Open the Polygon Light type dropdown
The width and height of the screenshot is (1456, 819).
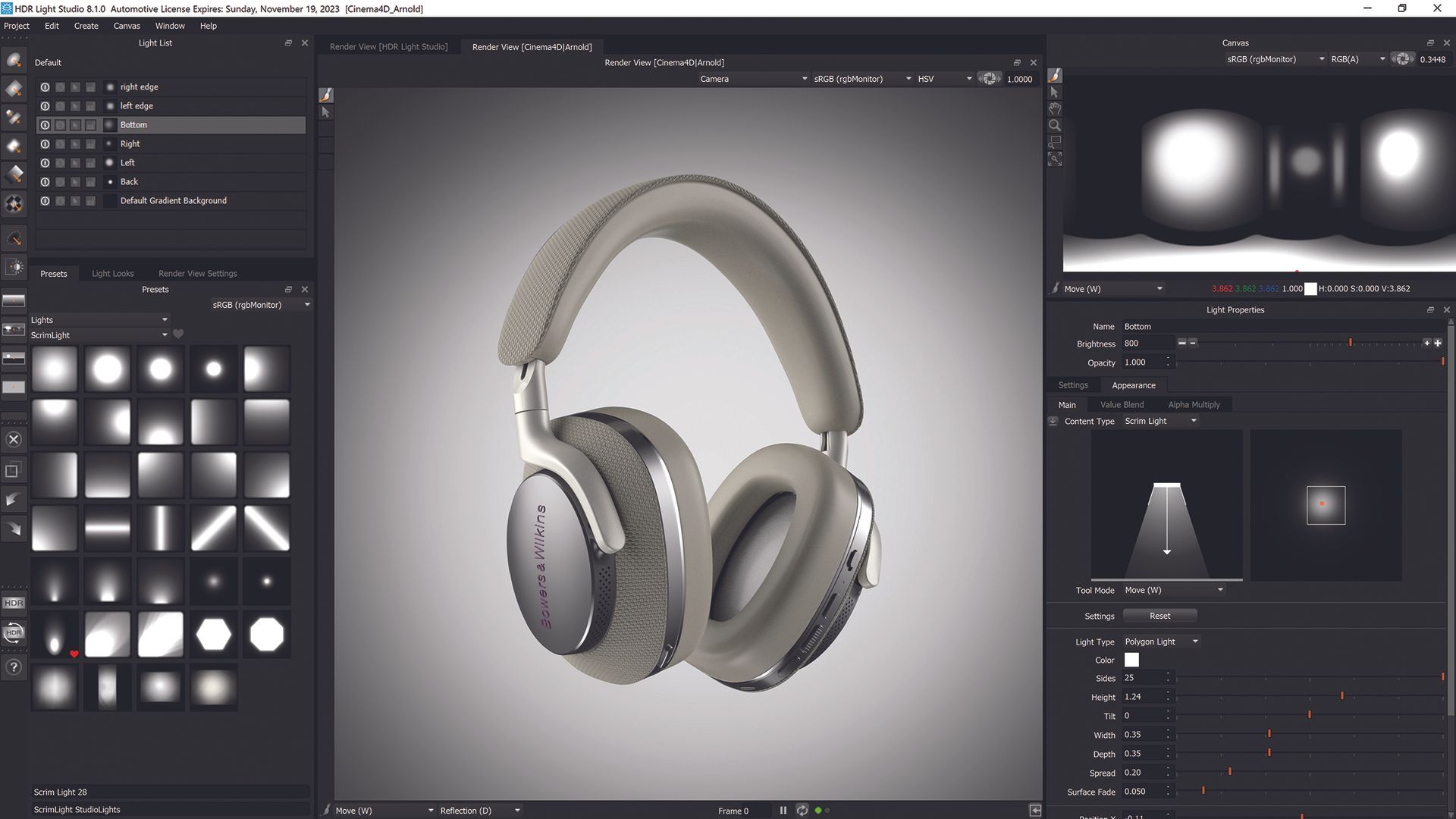click(x=1160, y=641)
